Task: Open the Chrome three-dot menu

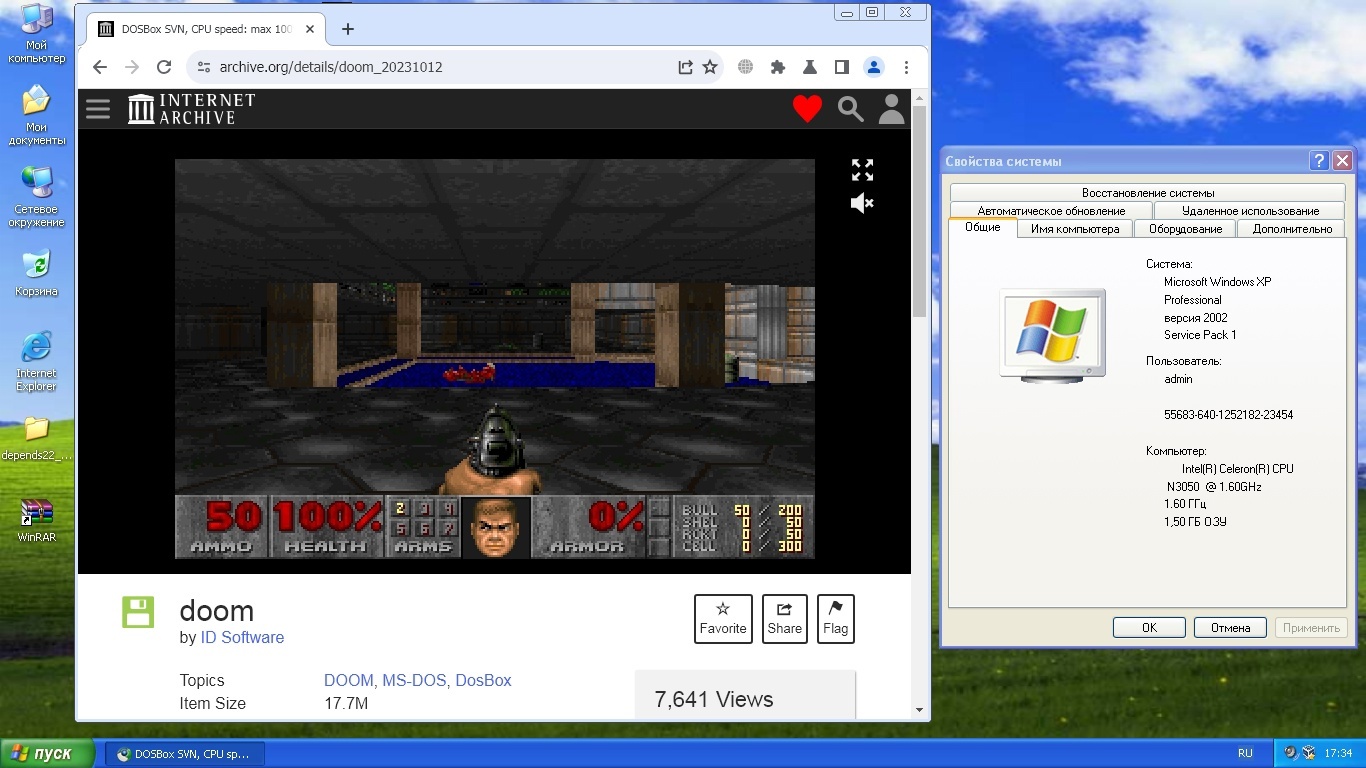Action: tap(906, 67)
